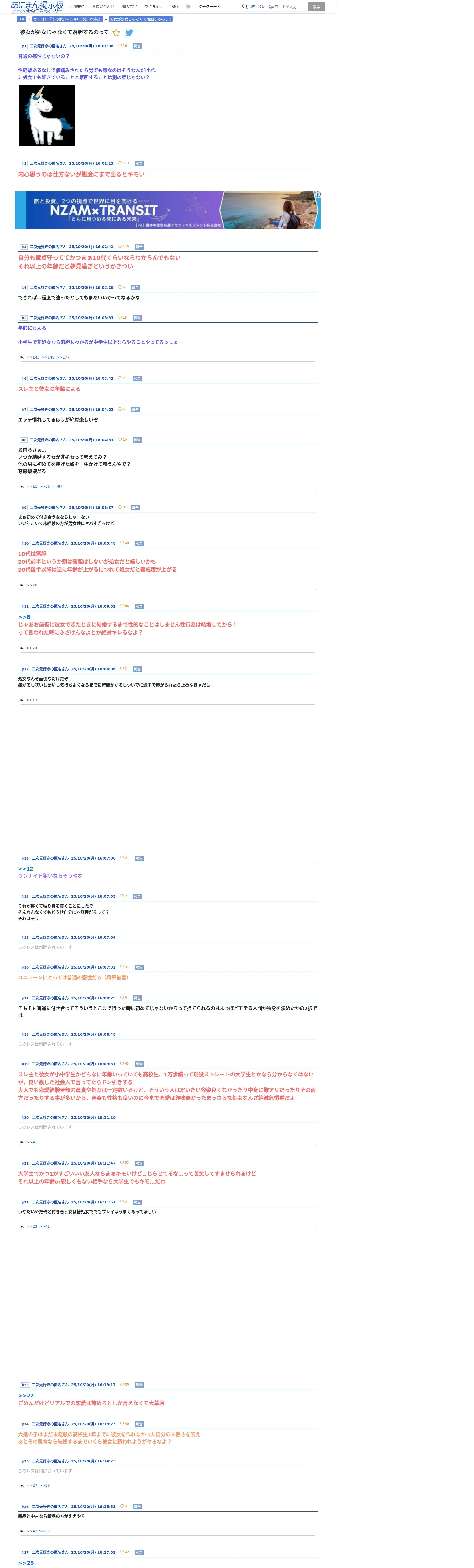Jump to reply >>41 under post 20

point(32,1142)
